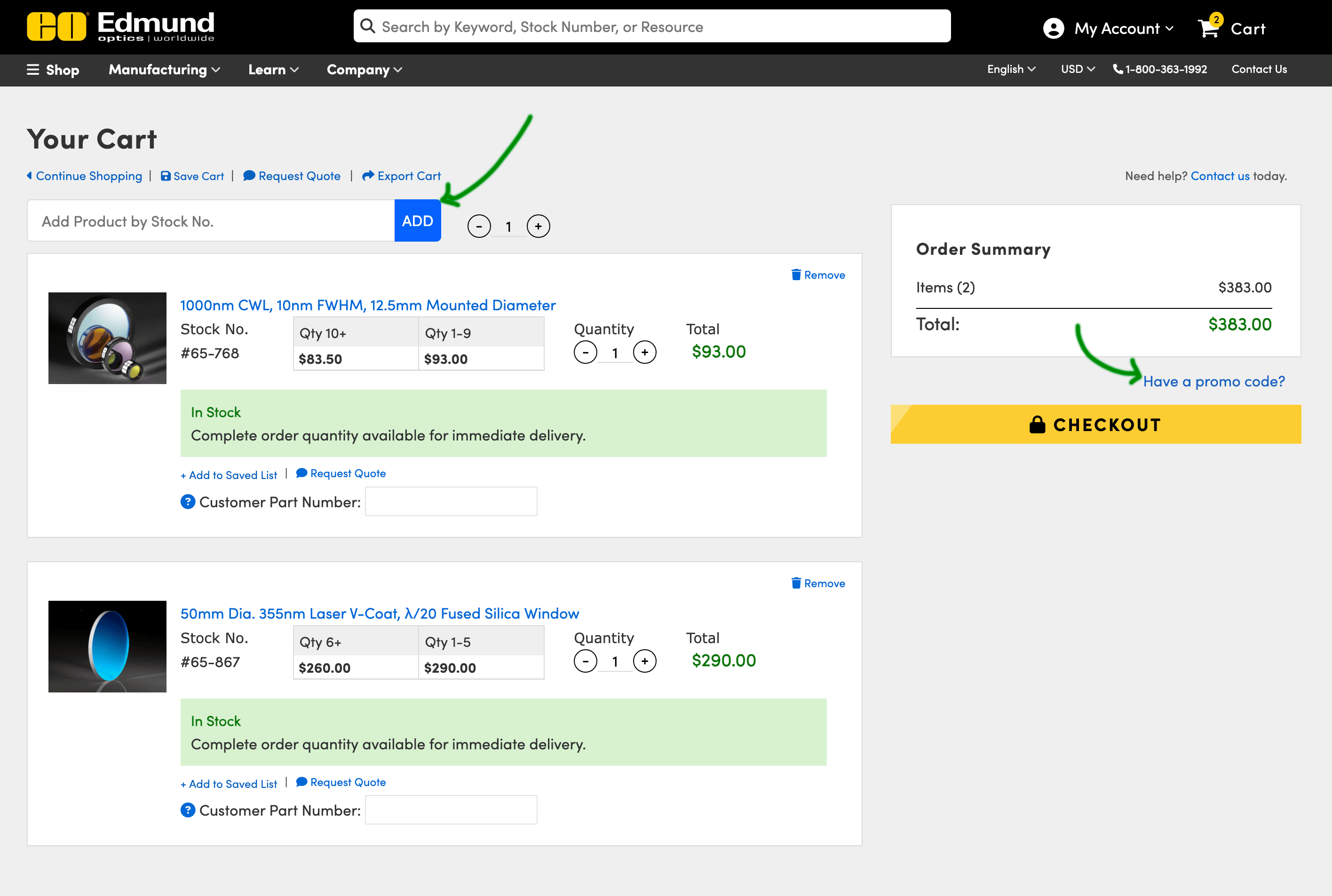
Task: Click the Save Cart disk icon
Action: point(165,176)
